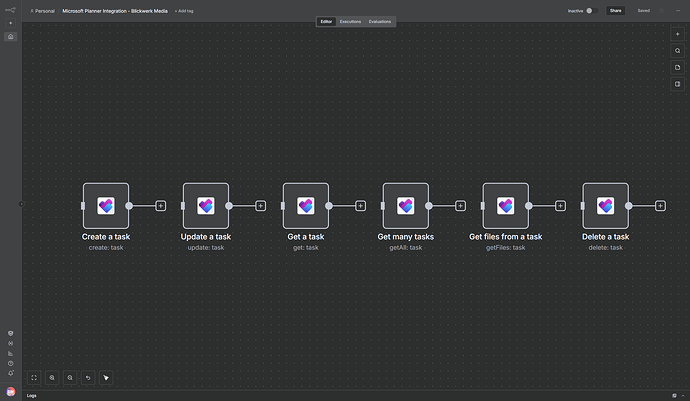Image resolution: width=690 pixels, height=401 pixels.
Task: Toggle the workflow Inactive switch
Action: pyautogui.click(x=589, y=11)
